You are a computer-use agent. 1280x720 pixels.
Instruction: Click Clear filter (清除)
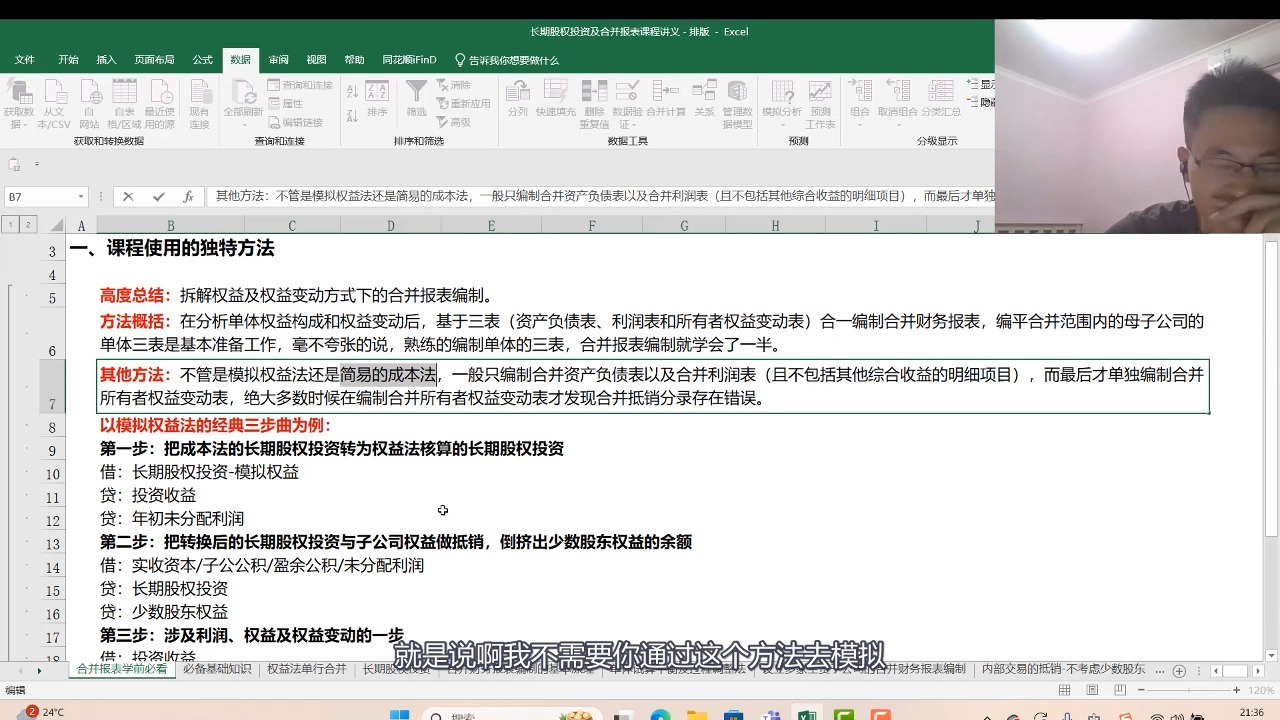[454, 86]
